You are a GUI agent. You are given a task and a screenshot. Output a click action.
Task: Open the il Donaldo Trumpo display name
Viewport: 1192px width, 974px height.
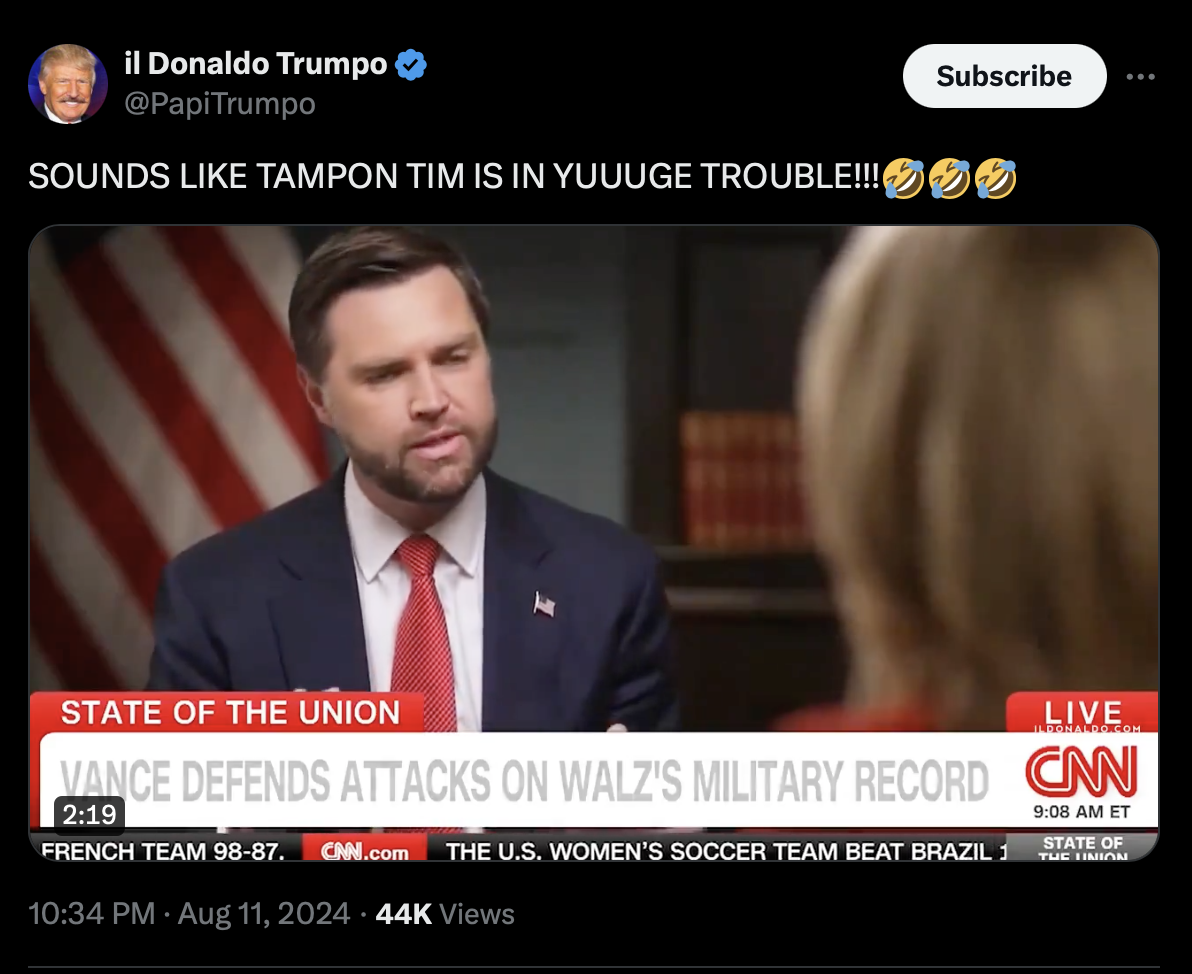[256, 64]
